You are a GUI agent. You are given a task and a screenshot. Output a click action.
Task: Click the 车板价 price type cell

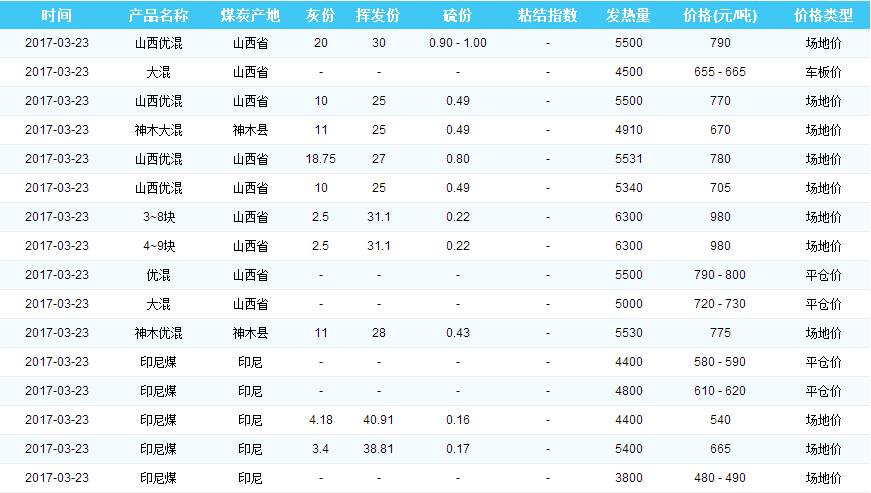pyautogui.click(x=823, y=72)
